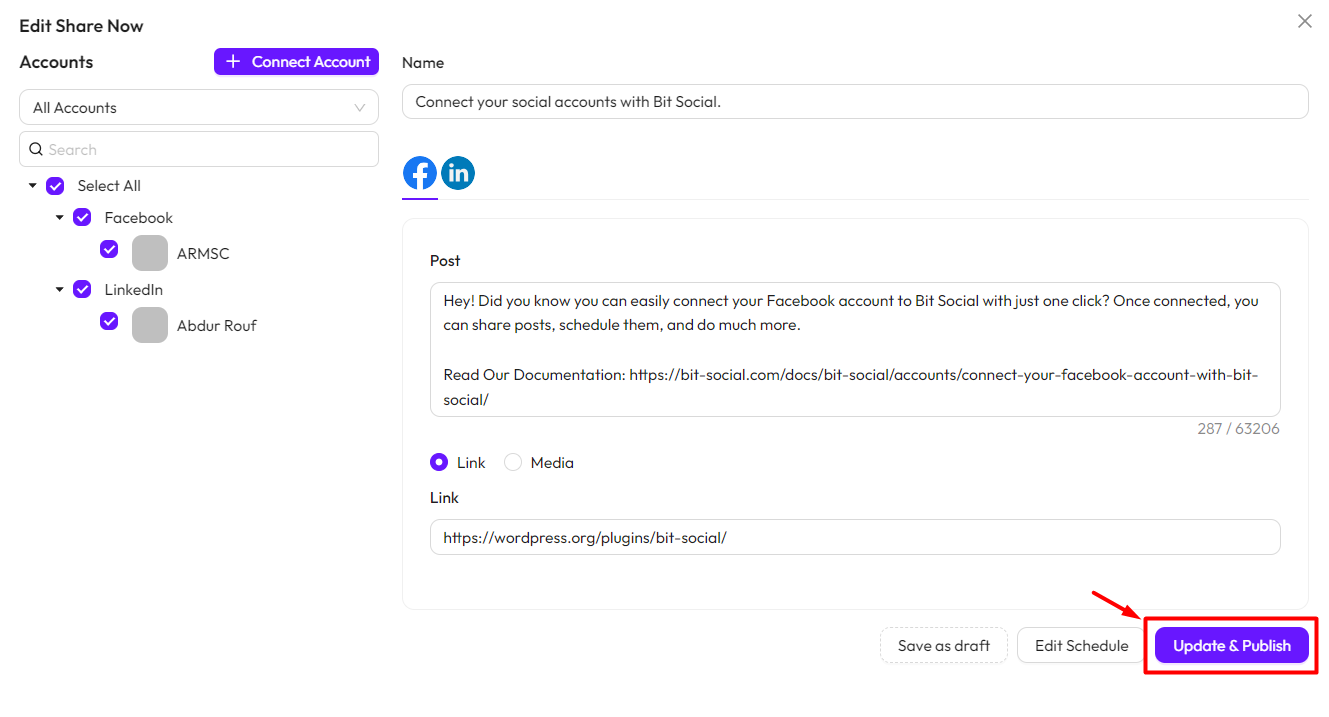Click the Edit Schedule button
This screenshot has height=717, width=1329.
click(x=1081, y=645)
